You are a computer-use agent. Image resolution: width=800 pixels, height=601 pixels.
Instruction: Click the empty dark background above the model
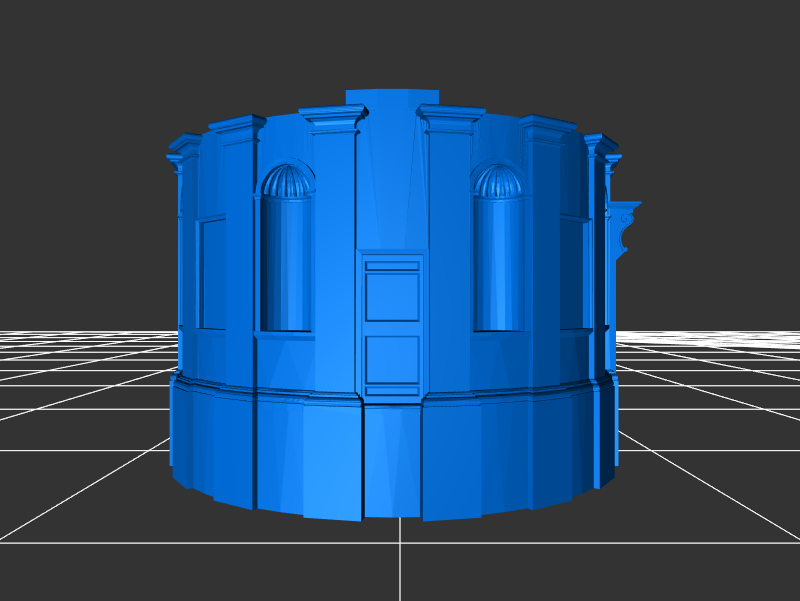pos(400,40)
